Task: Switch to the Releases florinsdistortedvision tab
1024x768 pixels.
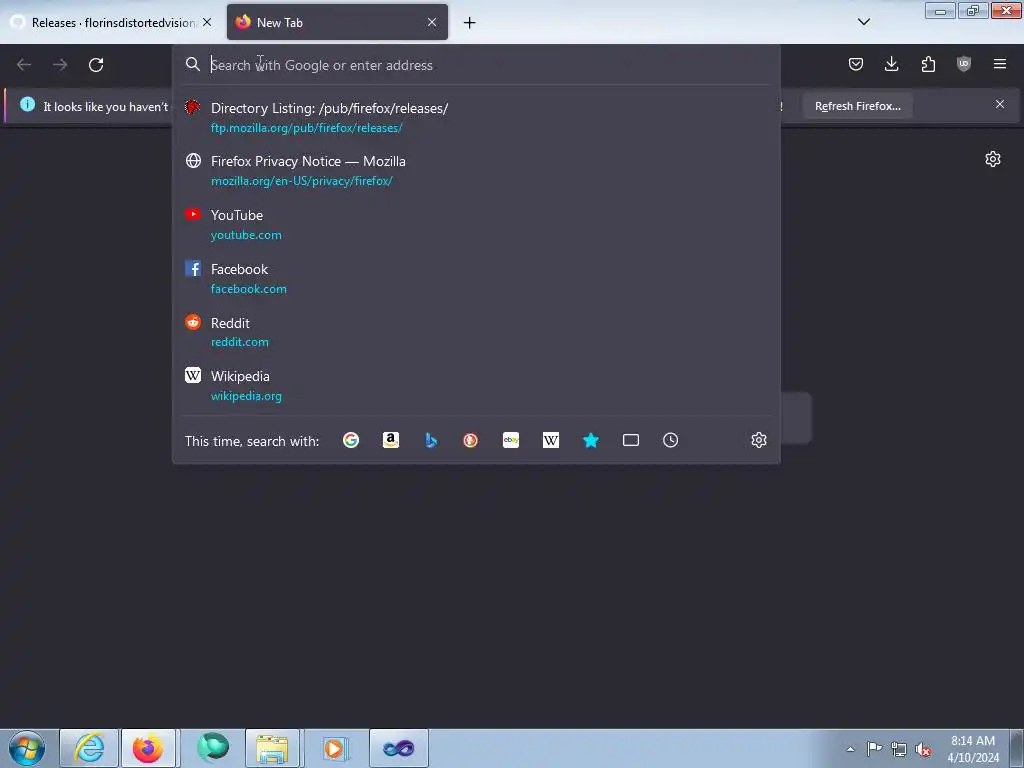Action: [x=112, y=22]
